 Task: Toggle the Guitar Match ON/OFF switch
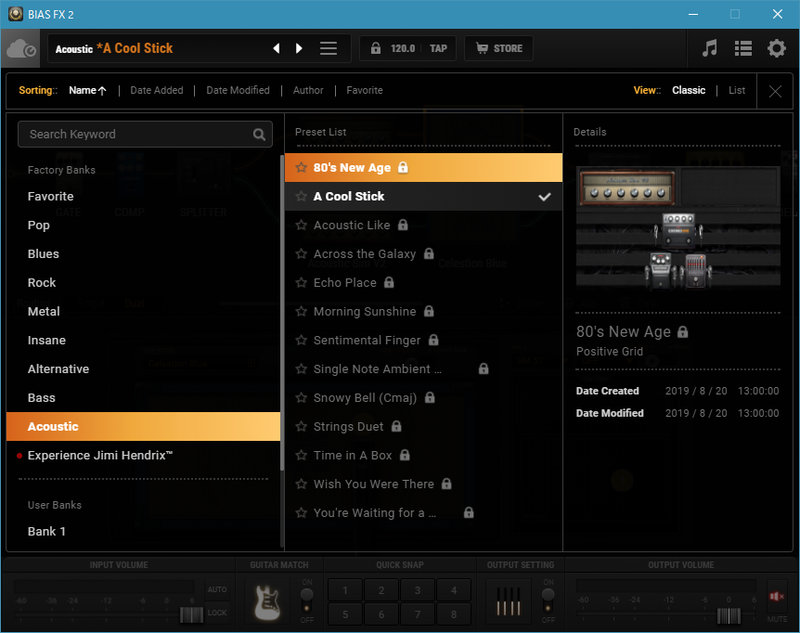click(x=307, y=599)
